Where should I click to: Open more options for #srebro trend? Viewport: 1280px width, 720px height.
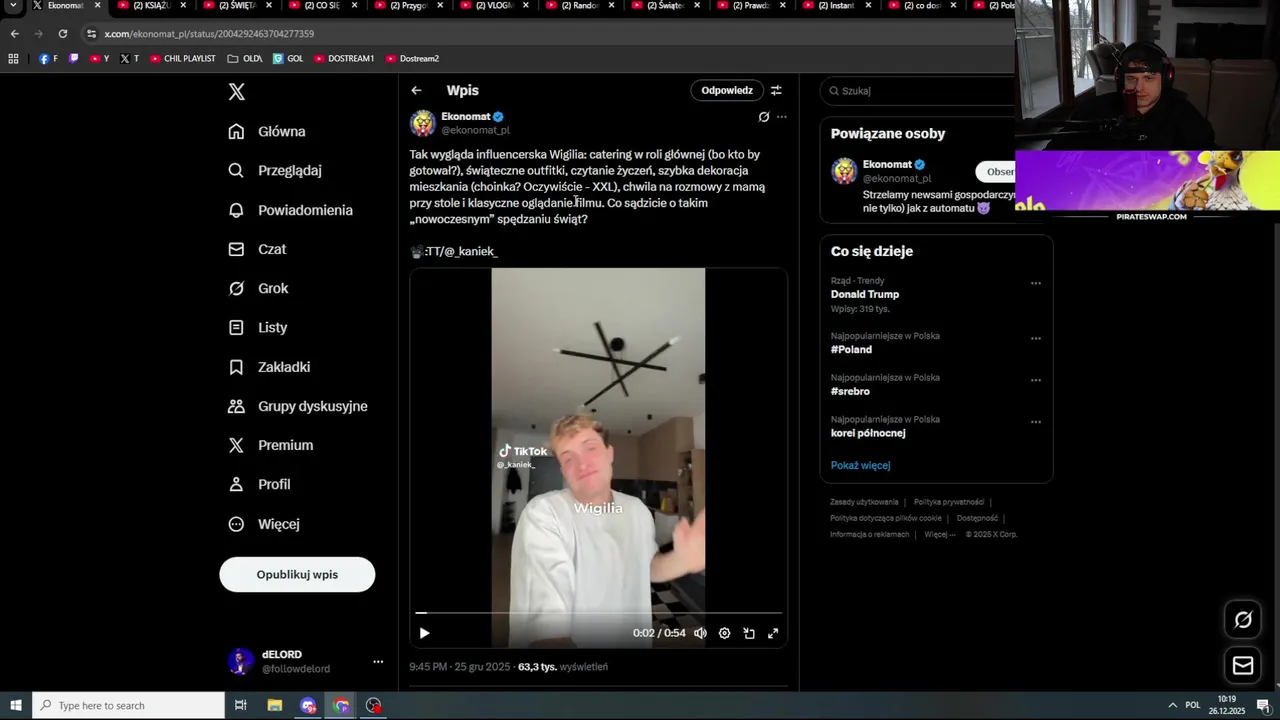(x=1036, y=380)
